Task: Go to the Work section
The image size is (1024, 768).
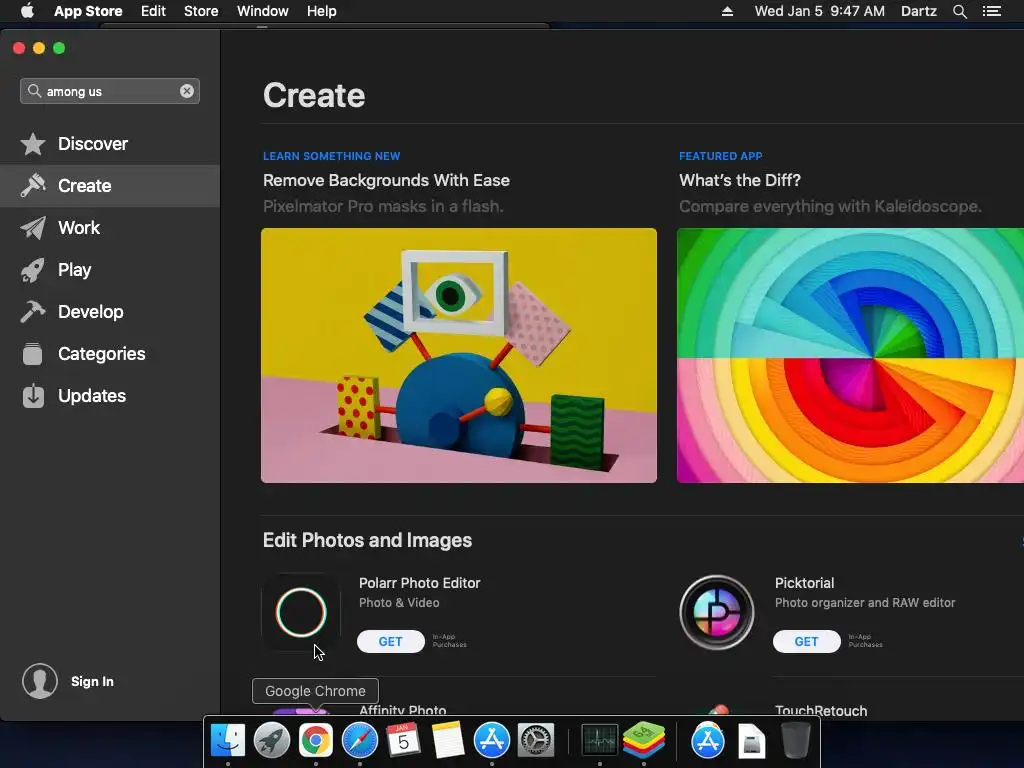Action: point(110,228)
